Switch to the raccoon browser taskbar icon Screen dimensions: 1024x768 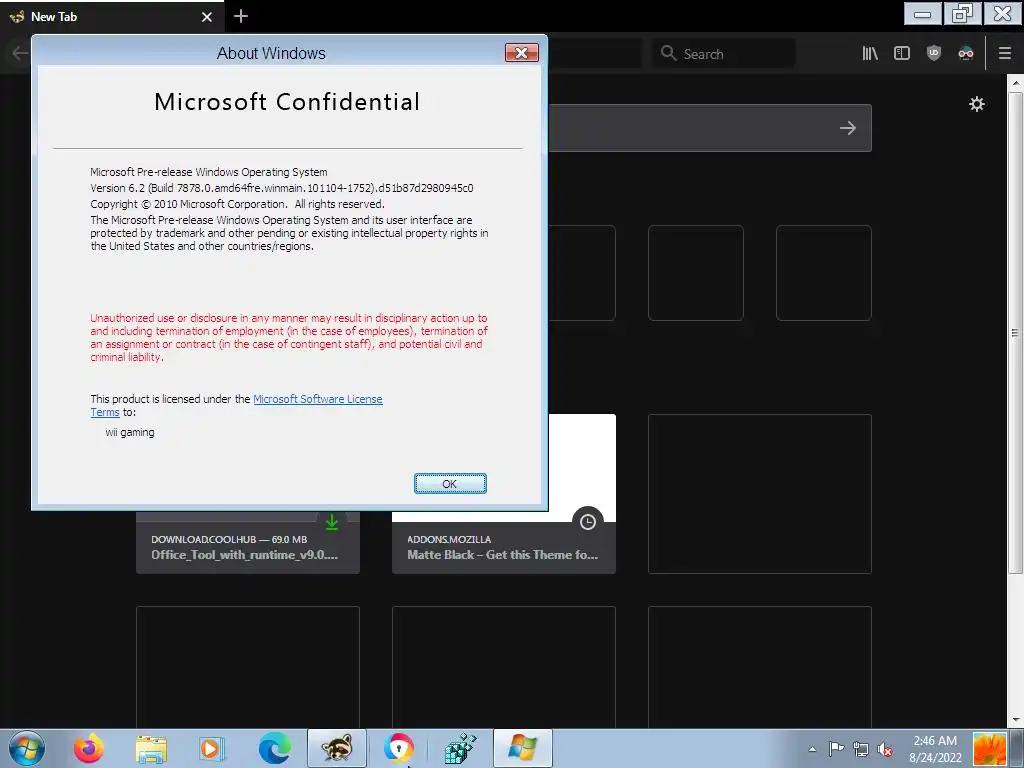coord(337,748)
